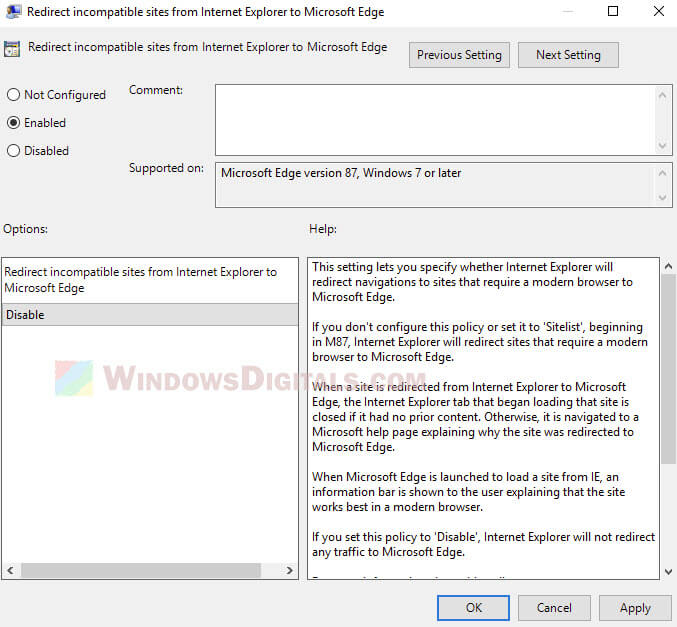Click the OK button
677x627 pixels.
473,608
